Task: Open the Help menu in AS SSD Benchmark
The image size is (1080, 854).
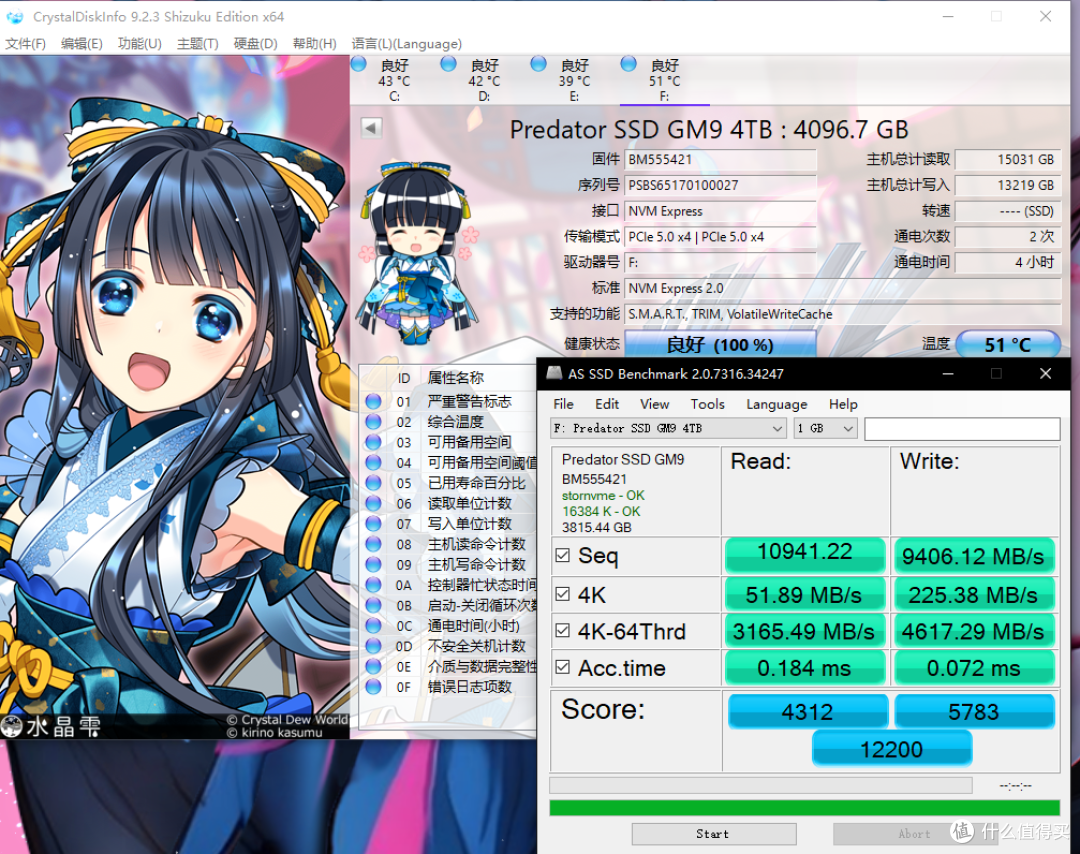Action: tap(843, 404)
